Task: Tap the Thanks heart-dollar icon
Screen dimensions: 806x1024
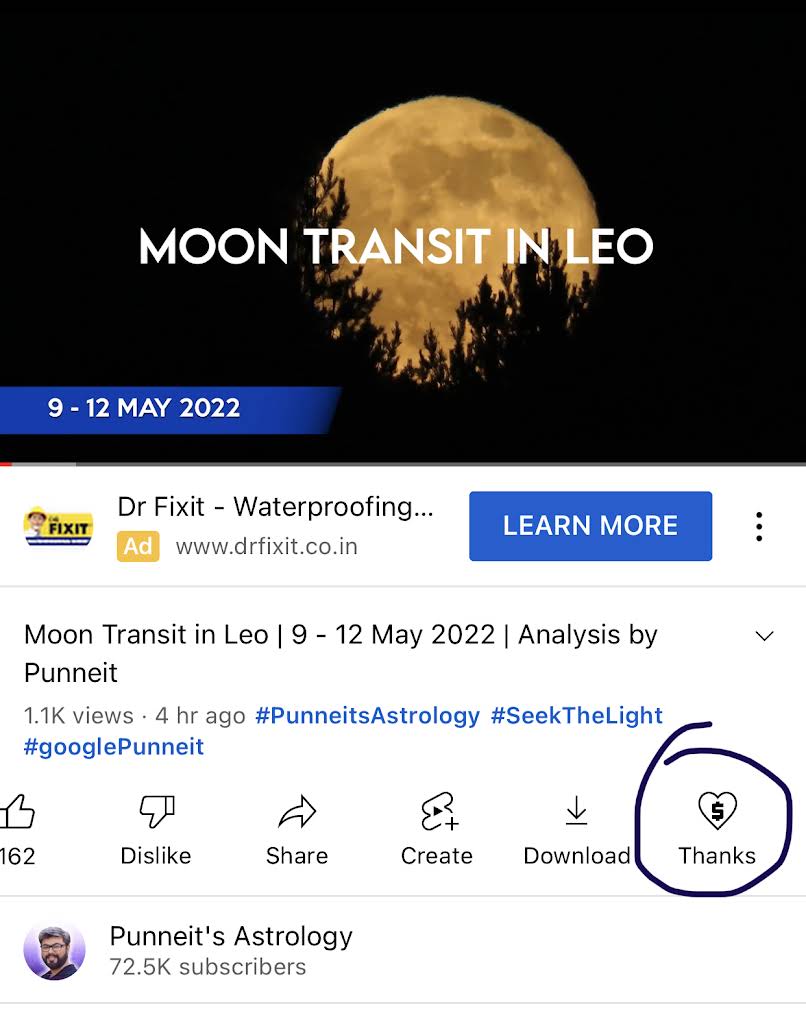Action: click(x=717, y=811)
